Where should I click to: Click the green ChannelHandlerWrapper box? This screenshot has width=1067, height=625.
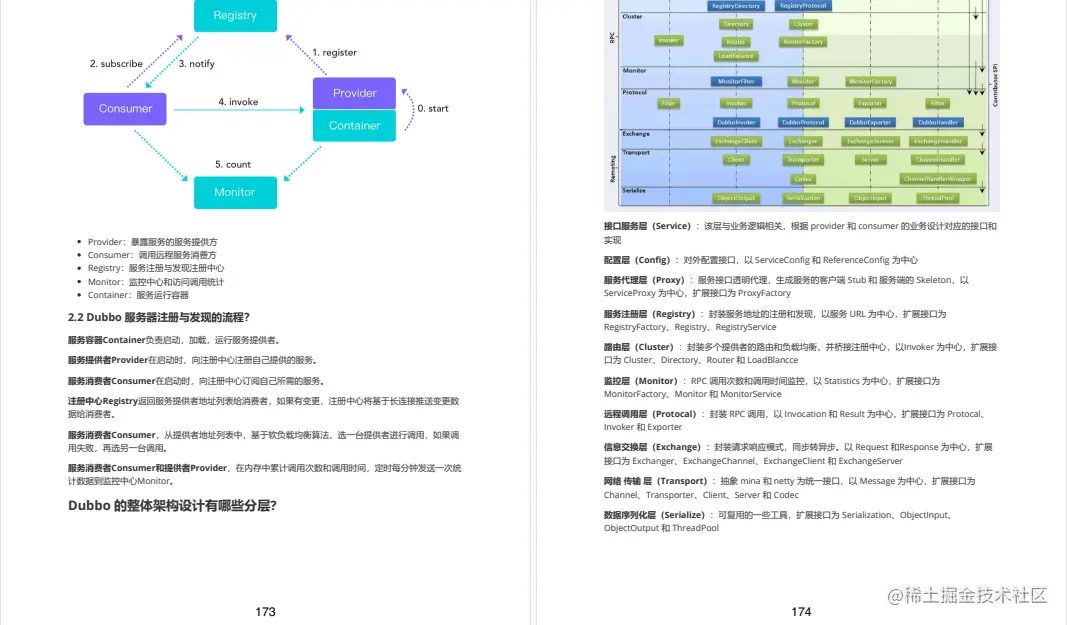[x=938, y=179]
